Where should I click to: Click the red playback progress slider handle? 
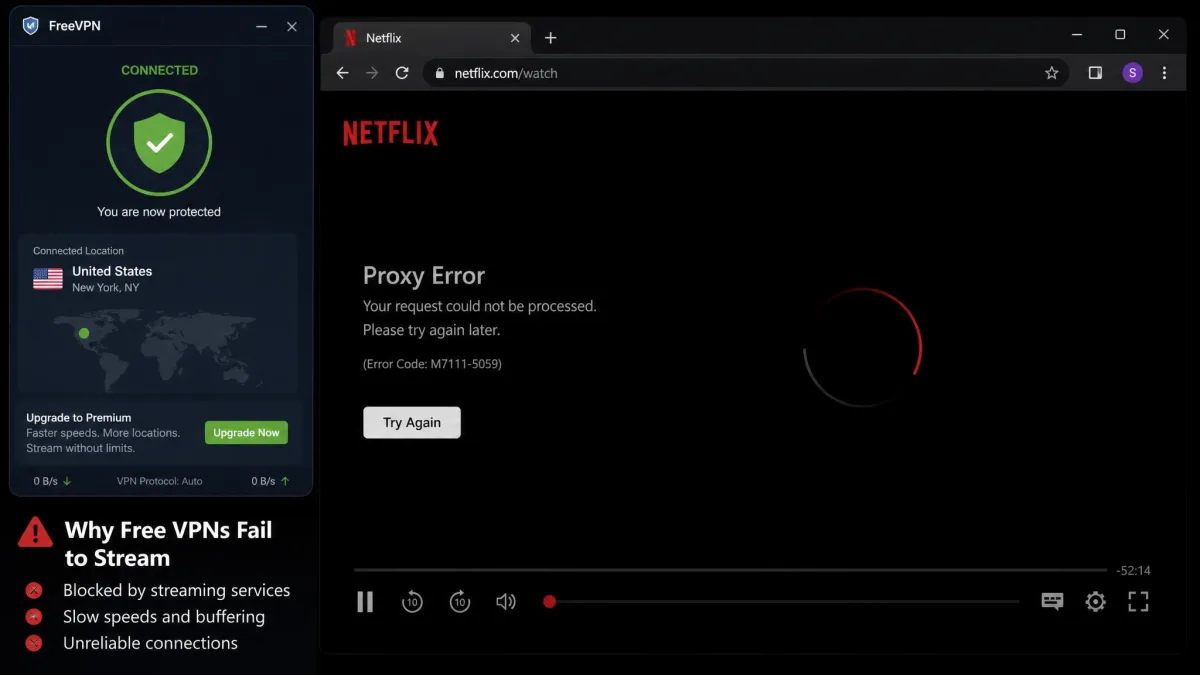(549, 601)
